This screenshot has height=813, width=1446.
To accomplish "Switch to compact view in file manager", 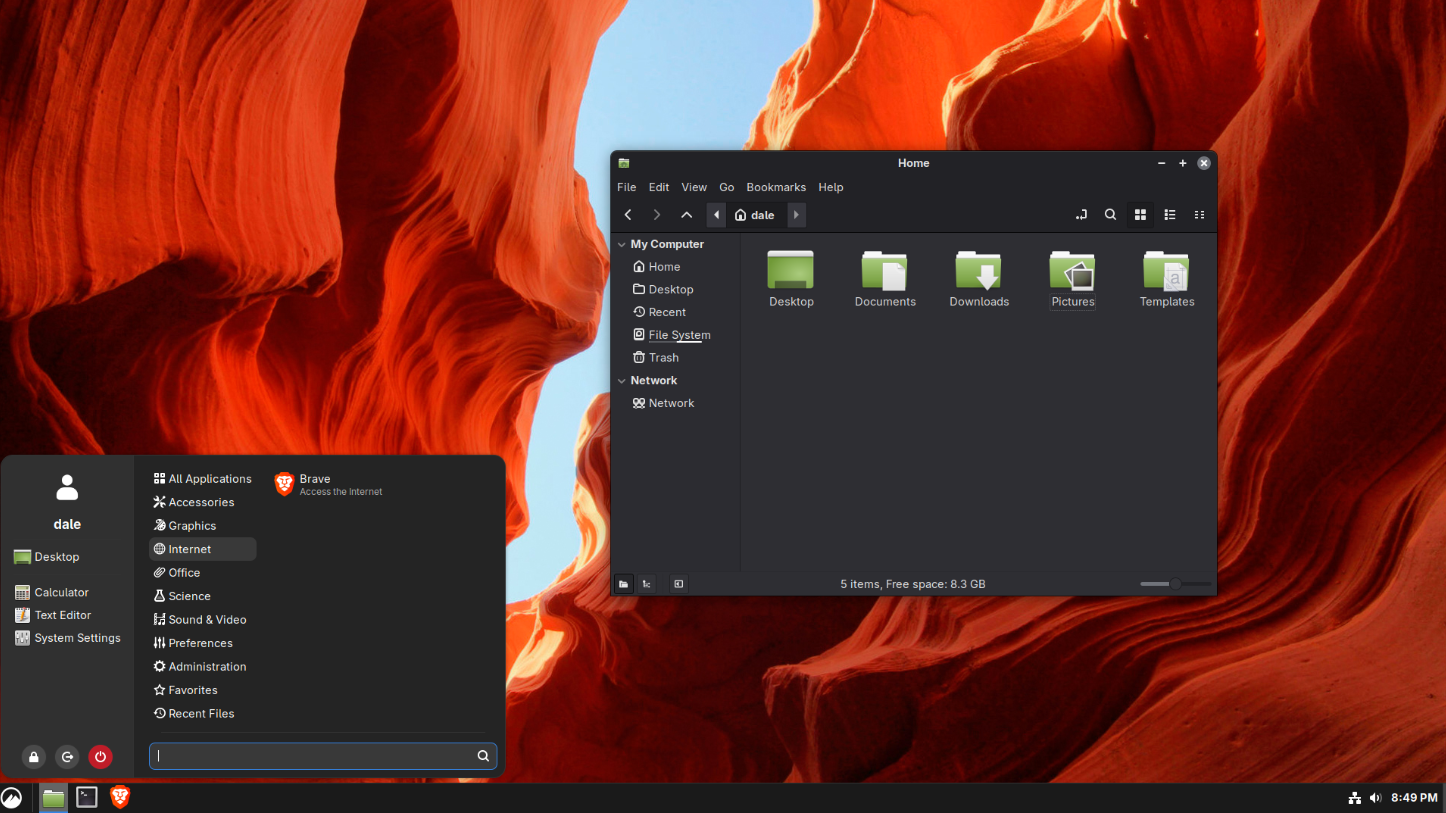I will point(1199,215).
